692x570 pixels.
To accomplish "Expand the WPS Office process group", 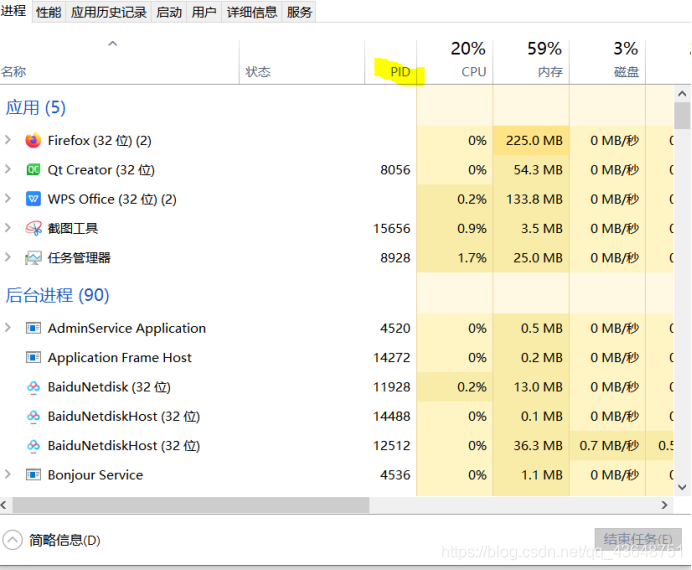I will click(8, 199).
